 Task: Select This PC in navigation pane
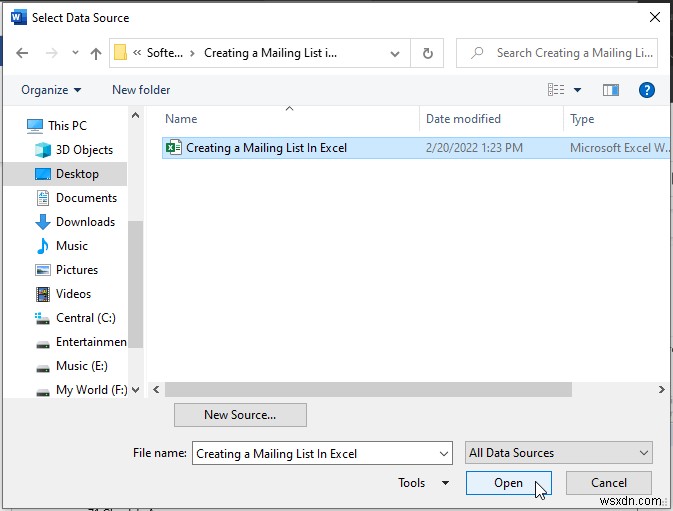click(56, 126)
